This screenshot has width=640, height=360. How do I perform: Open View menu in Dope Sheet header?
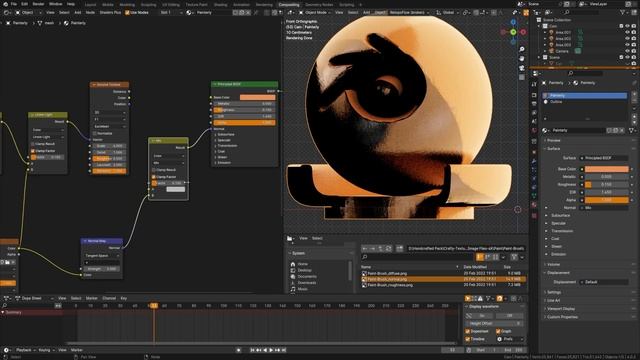(x=62, y=298)
